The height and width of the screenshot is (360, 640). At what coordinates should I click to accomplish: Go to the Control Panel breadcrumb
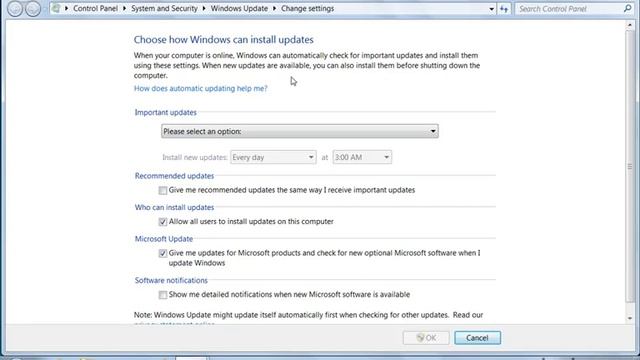(x=95, y=9)
